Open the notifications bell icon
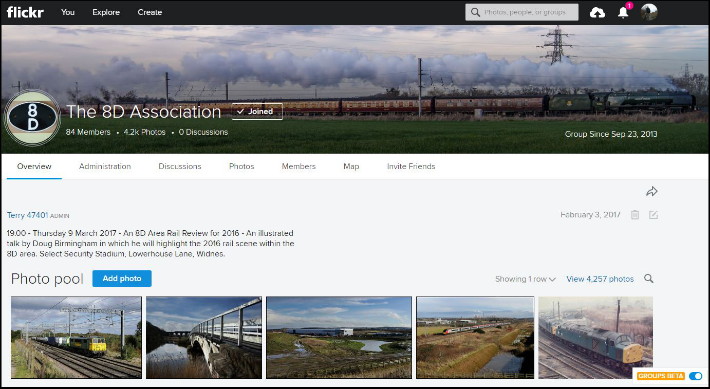Screen dimensions: 710x389 point(623,13)
